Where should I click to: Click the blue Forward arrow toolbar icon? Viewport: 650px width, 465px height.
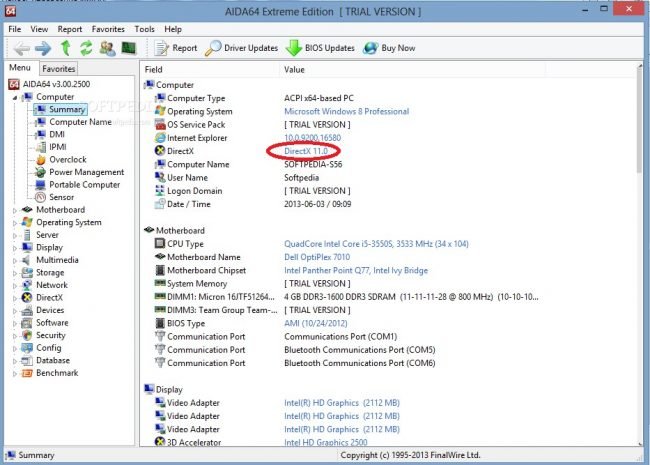tap(43, 47)
